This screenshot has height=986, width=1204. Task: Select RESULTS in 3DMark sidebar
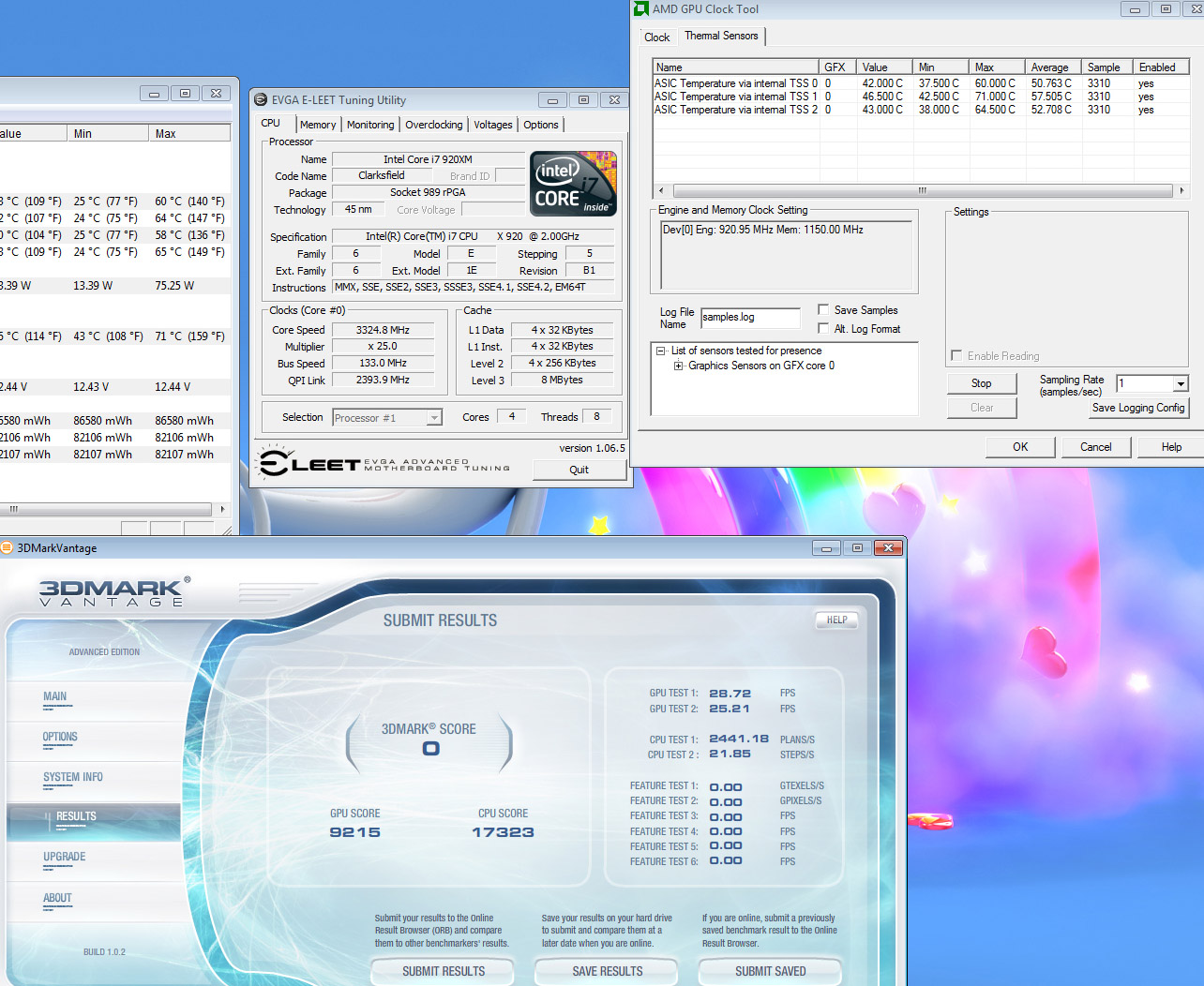coord(94,821)
